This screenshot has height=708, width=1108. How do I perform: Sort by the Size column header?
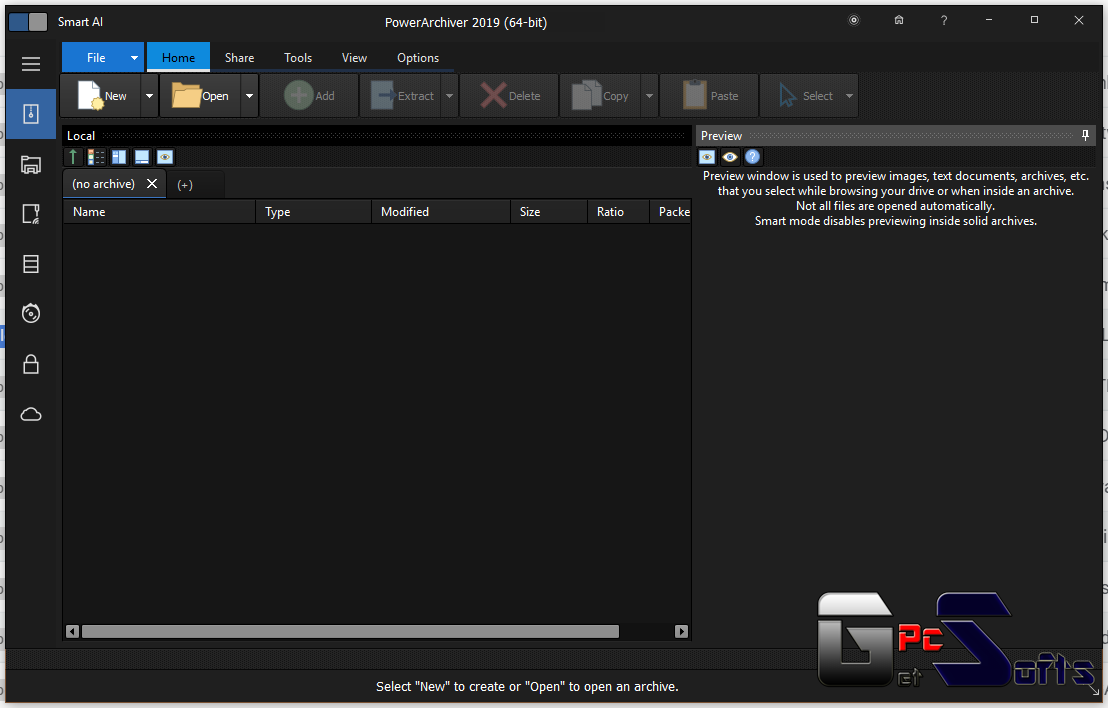pos(548,211)
